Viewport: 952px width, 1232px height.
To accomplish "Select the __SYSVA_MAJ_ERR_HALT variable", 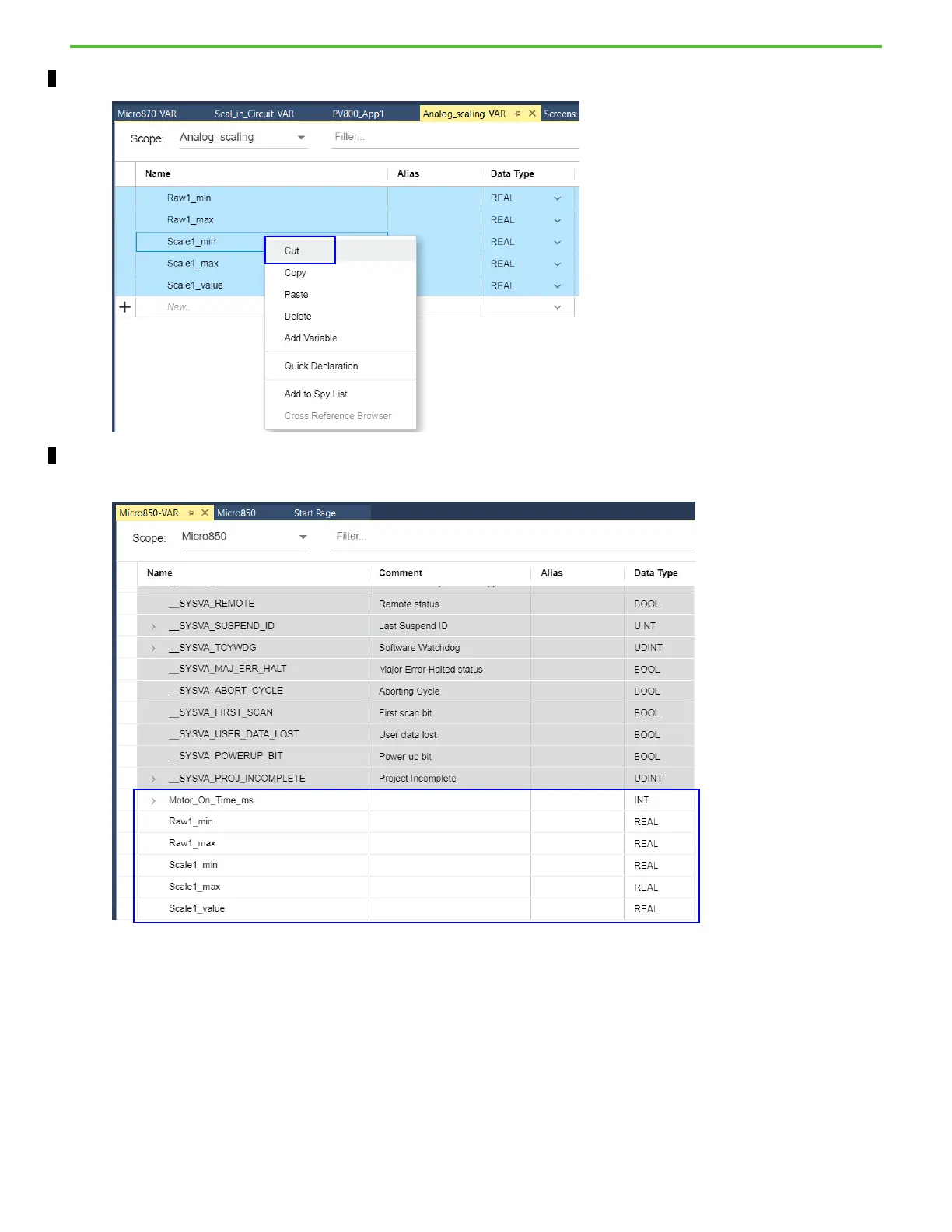I will (x=407, y=669).
